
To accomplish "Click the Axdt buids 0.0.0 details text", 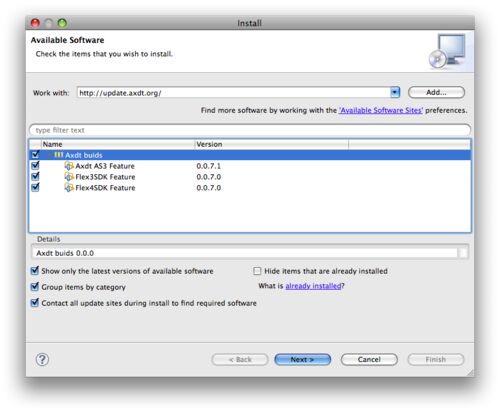I will (x=65, y=253).
